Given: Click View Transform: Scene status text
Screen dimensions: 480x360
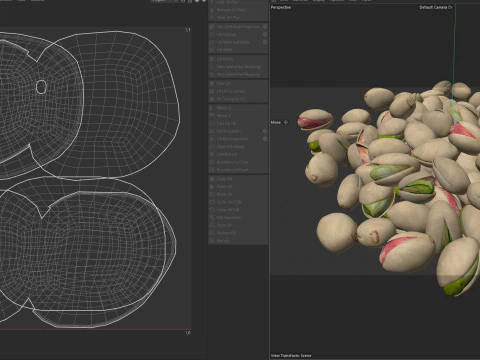Looking at the screenshot, I should 291,355.
